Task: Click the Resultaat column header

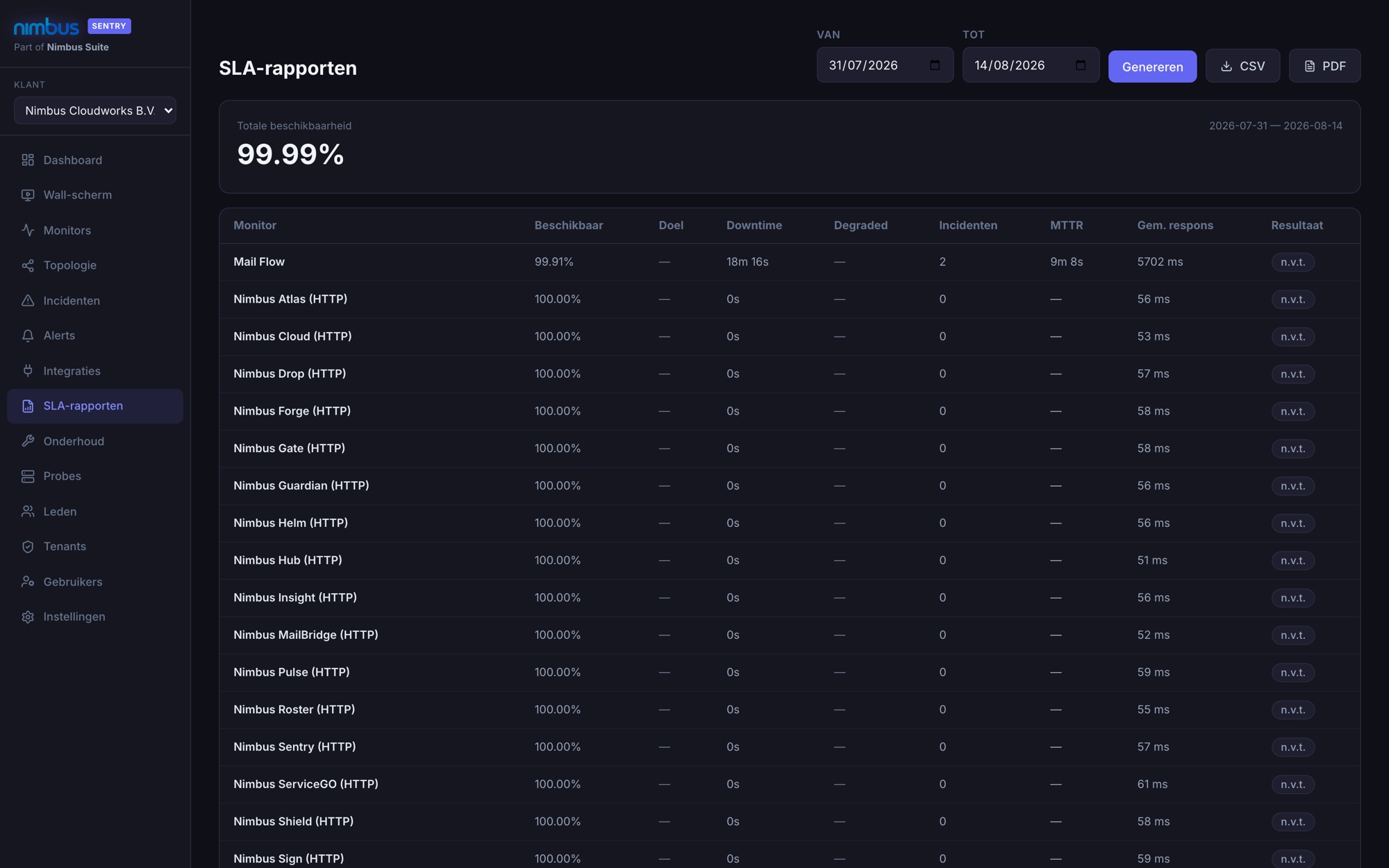Action: tap(1297, 226)
